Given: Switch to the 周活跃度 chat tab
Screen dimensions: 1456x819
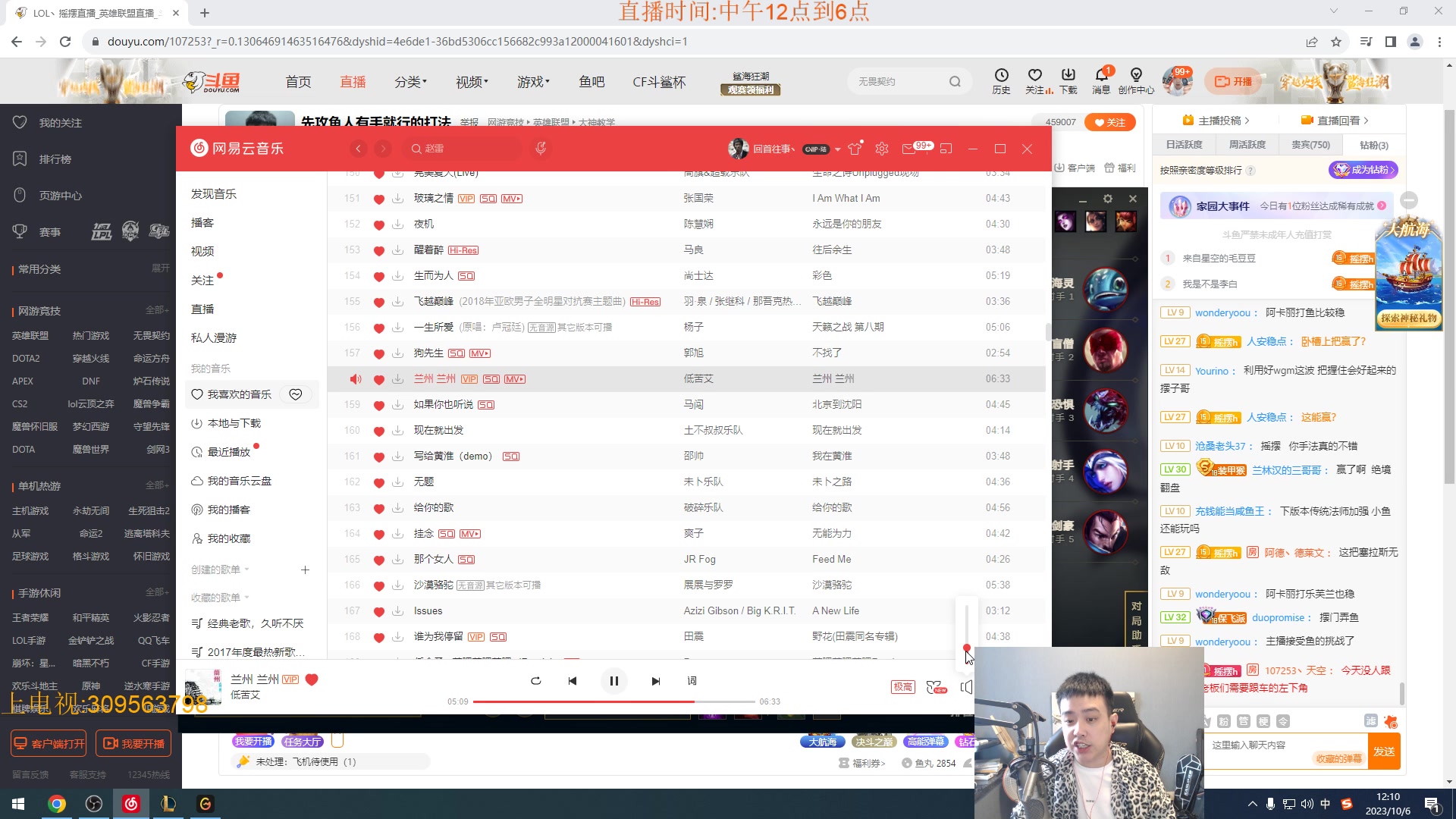Looking at the screenshot, I should (1247, 144).
